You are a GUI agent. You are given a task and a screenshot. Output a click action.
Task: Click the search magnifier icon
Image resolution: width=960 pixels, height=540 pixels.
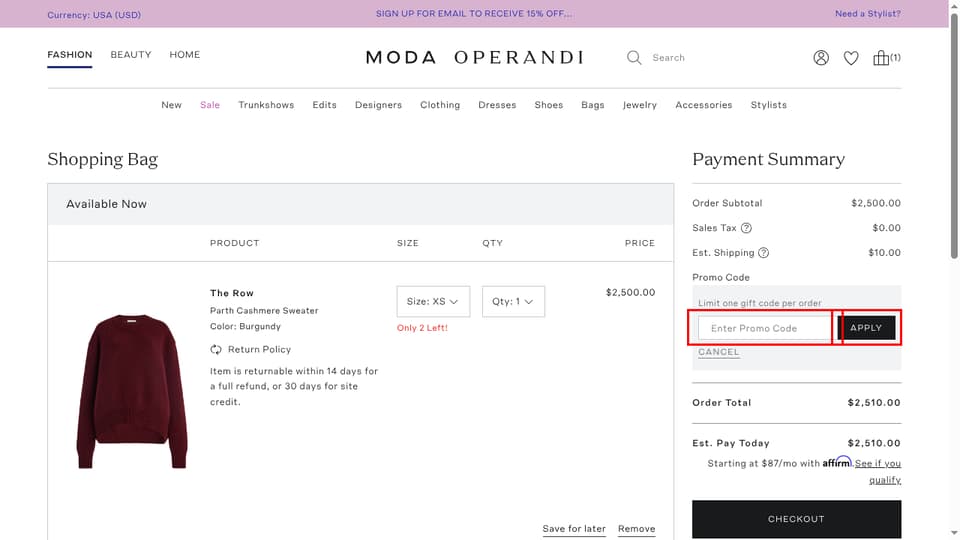(634, 58)
